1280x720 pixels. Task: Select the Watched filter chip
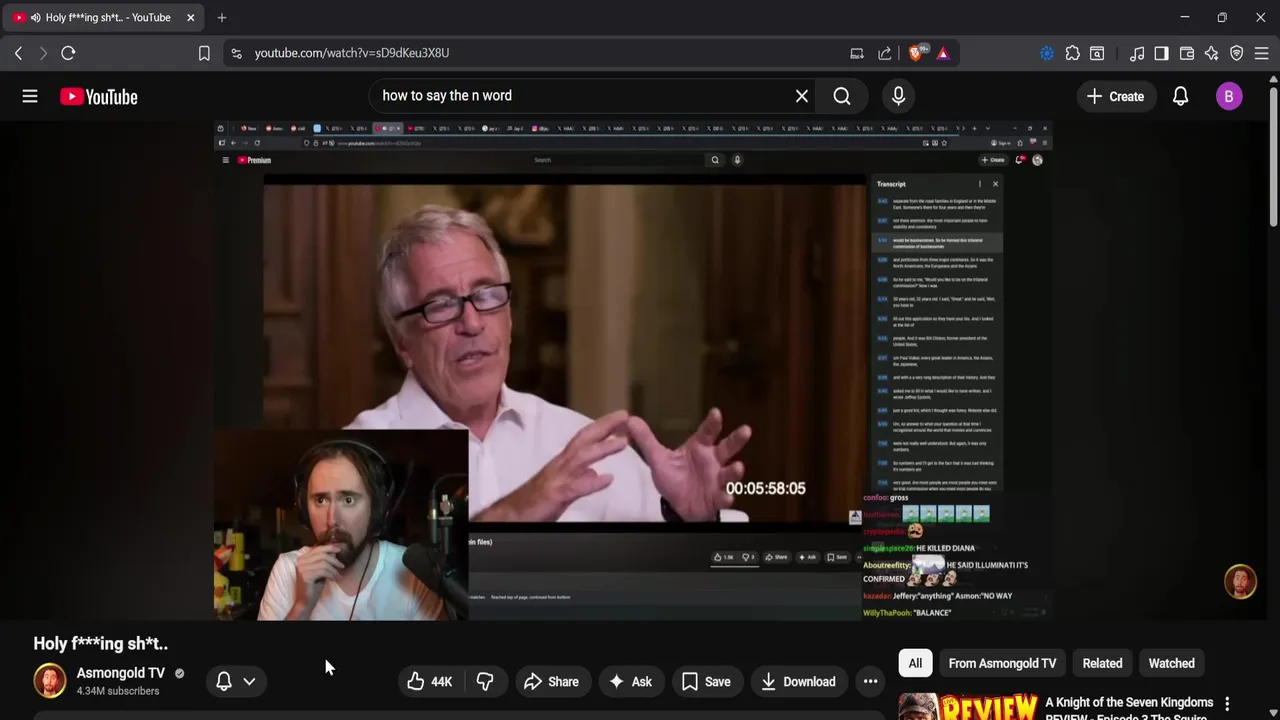pyautogui.click(x=1171, y=663)
